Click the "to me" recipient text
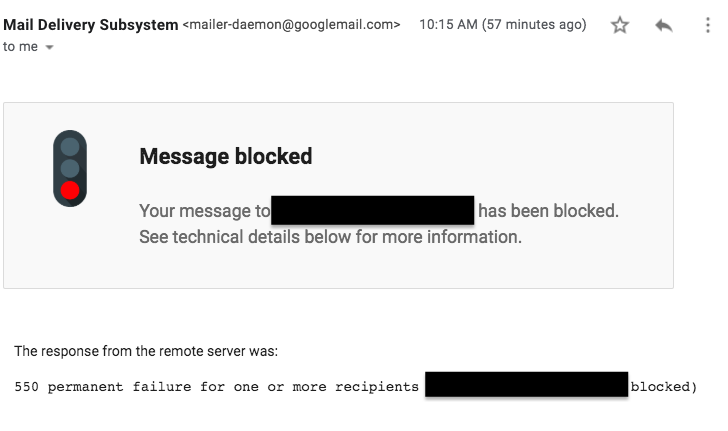Viewport: 728px width, 431px height. click(20, 46)
